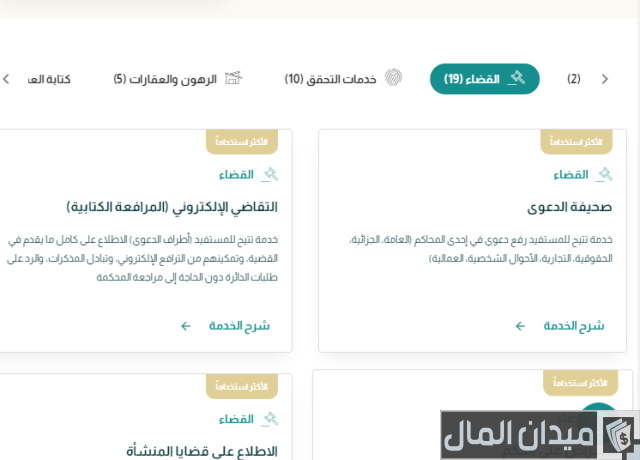Open شرح الخدمة link on التقاضي الإلكتروني card
The height and width of the screenshot is (460, 640).
point(239,326)
